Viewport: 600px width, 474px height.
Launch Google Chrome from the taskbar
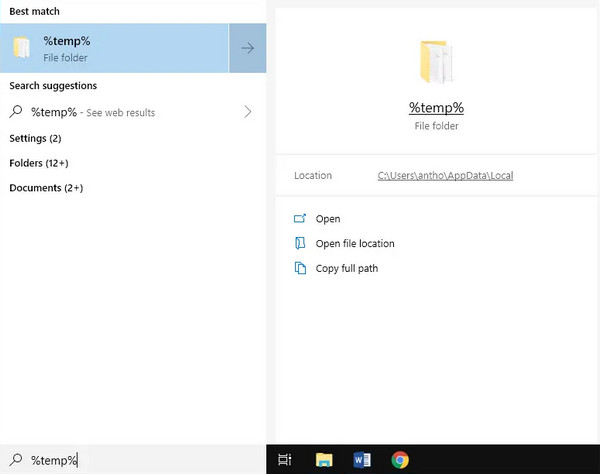click(400, 459)
